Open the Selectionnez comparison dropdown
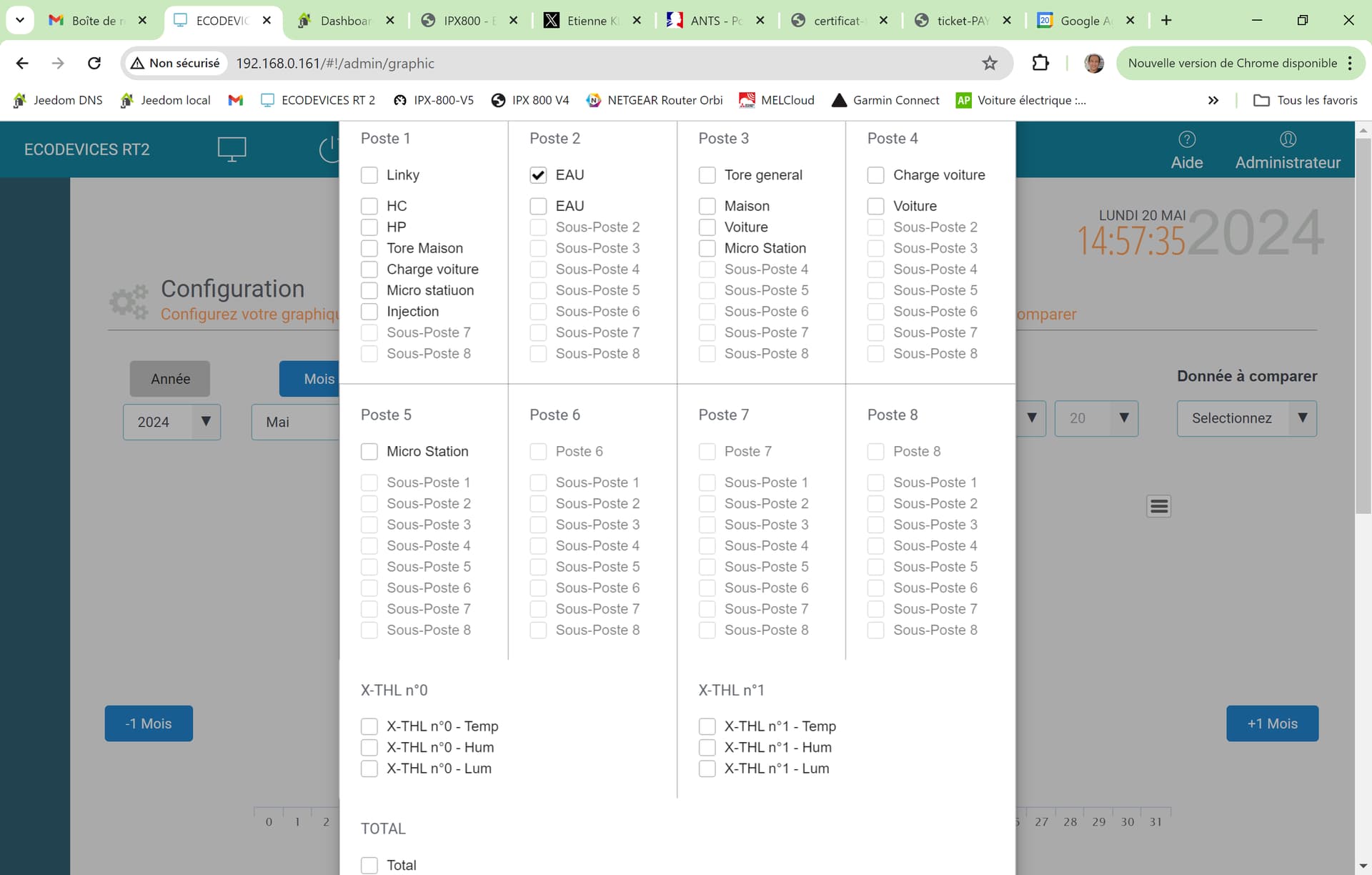The width and height of the screenshot is (1372, 875). [1247, 418]
